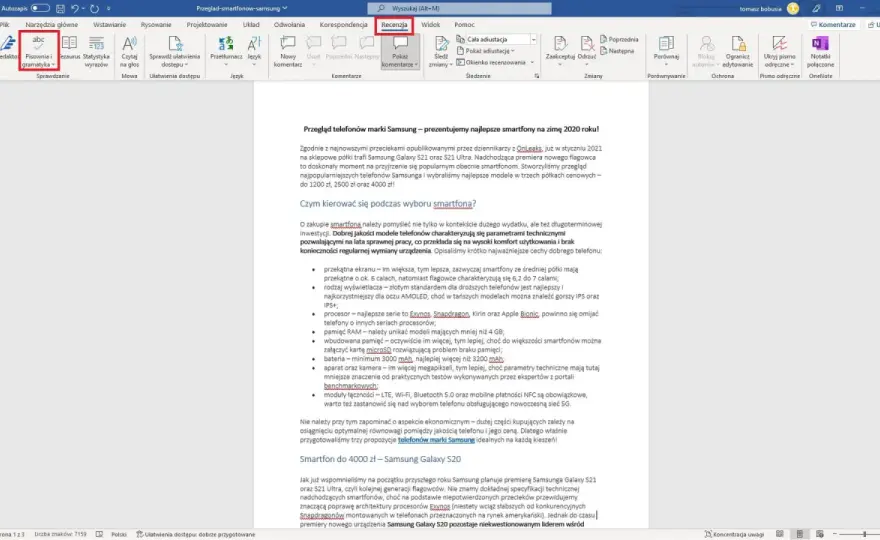Click the Język language icon

pos(254,43)
